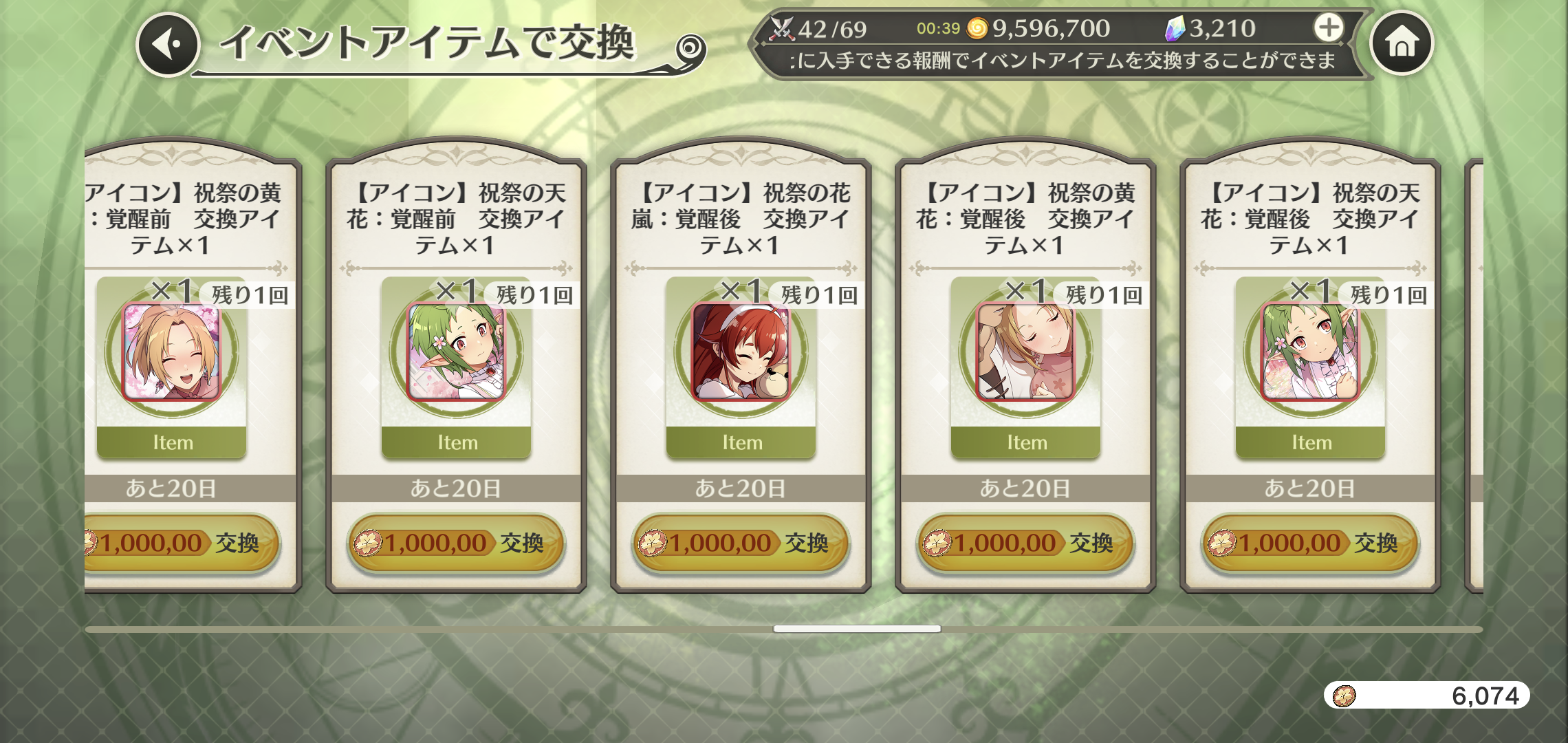
Task: Tap the crossed swords stamina icon
Action: click(781, 28)
